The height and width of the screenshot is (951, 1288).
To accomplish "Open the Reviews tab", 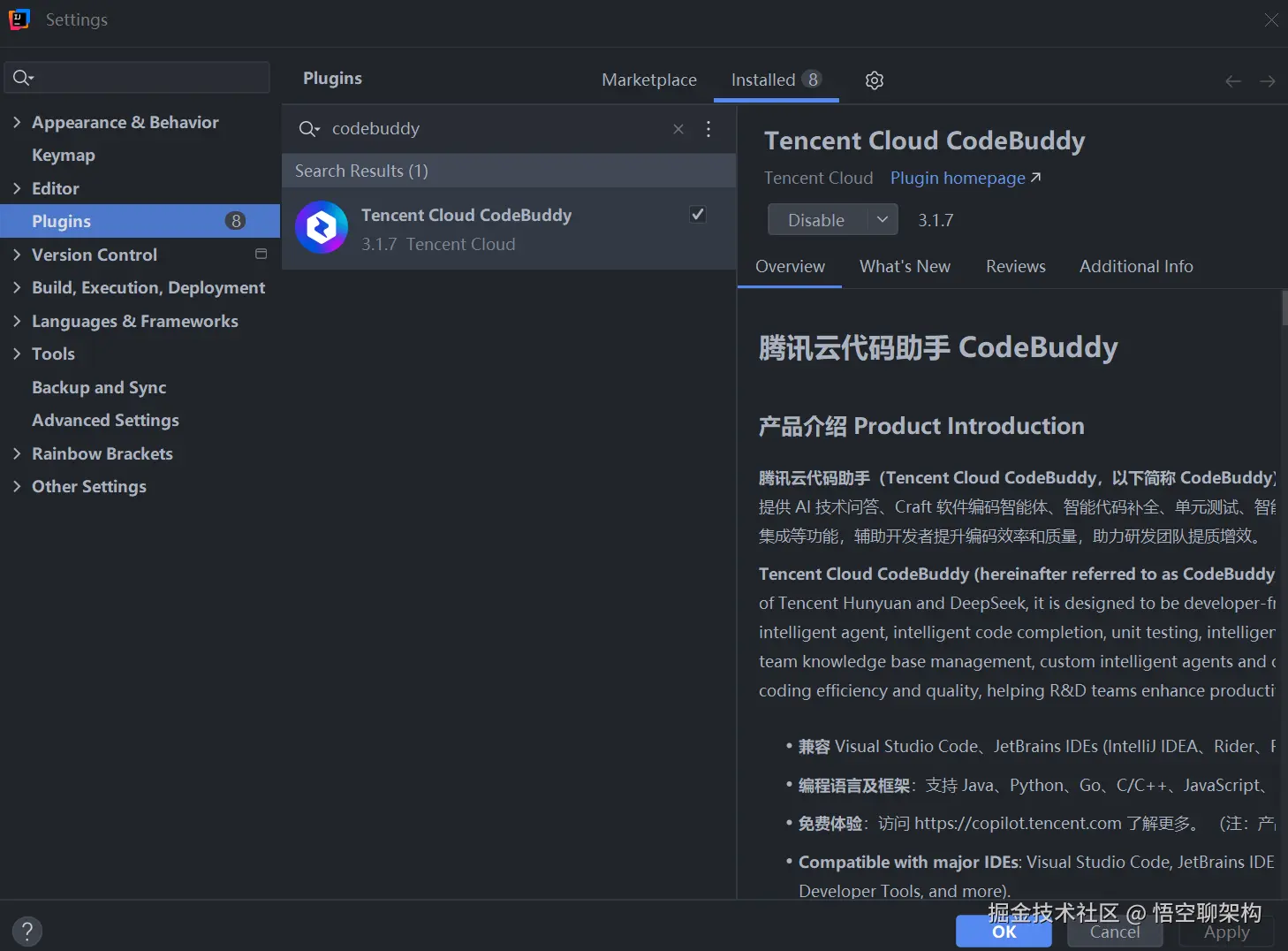I will click(1016, 267).
